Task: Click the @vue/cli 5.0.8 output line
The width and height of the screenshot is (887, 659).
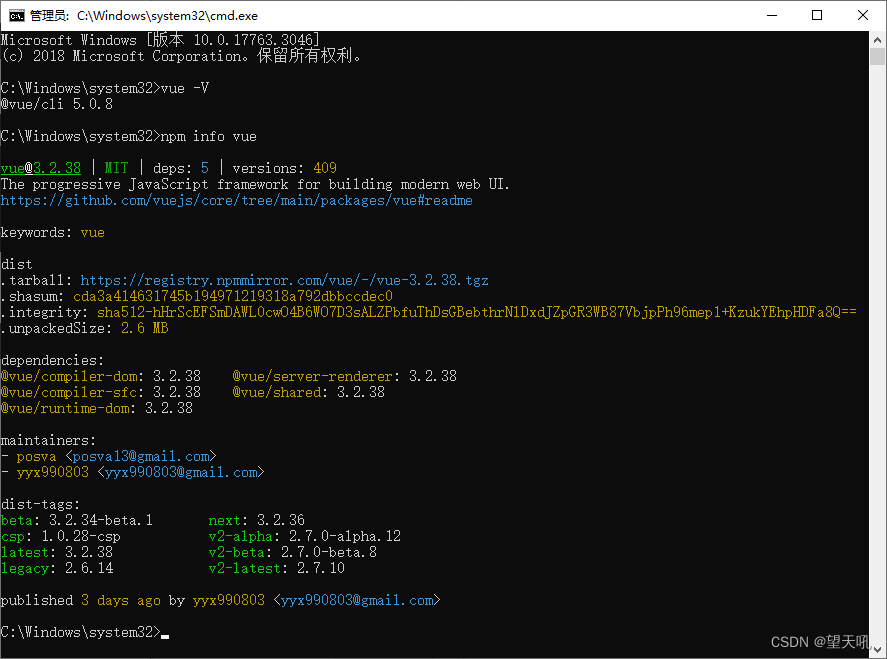Action: point(57,104)
